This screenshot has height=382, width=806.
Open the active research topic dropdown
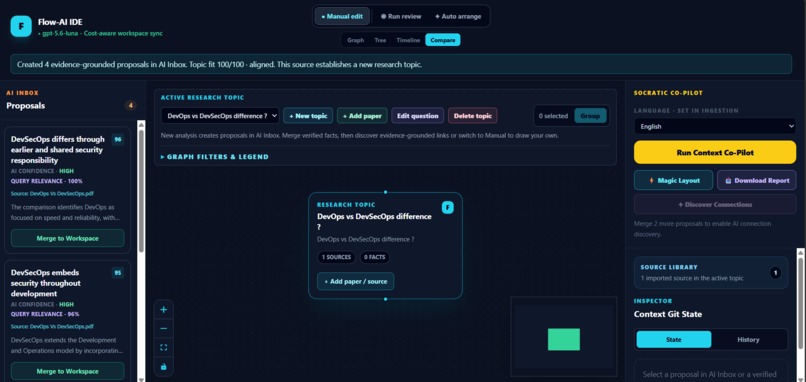pos(220,116)
